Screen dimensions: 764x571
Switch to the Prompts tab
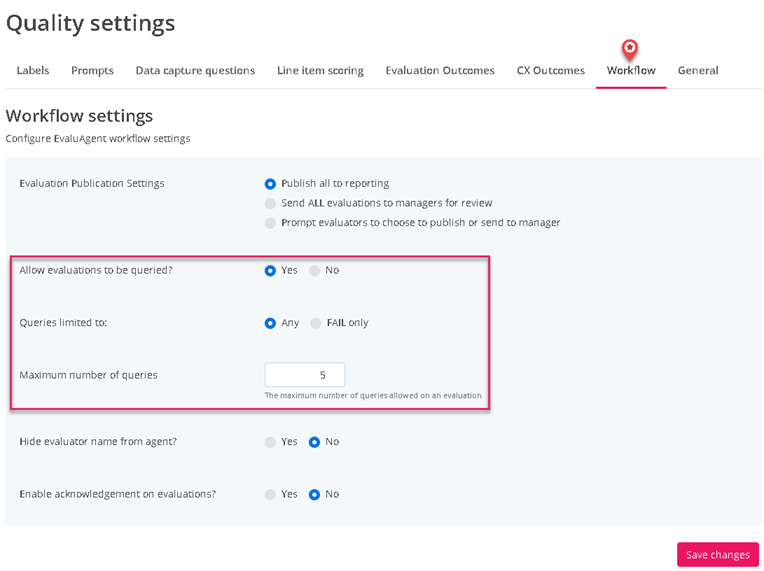coord(92,71)
